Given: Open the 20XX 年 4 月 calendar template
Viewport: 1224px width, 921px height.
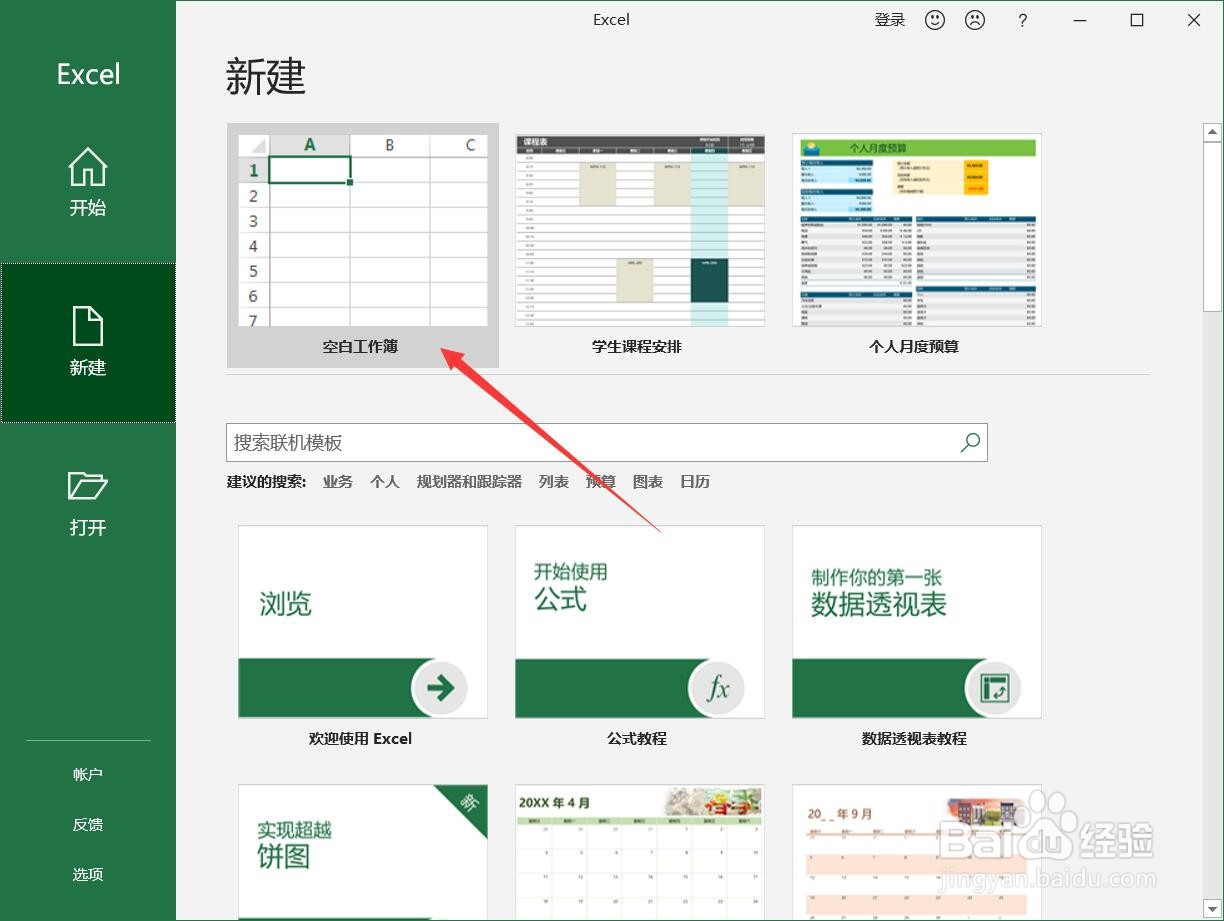Looking at the screenshot, I should tap(640, 852).
